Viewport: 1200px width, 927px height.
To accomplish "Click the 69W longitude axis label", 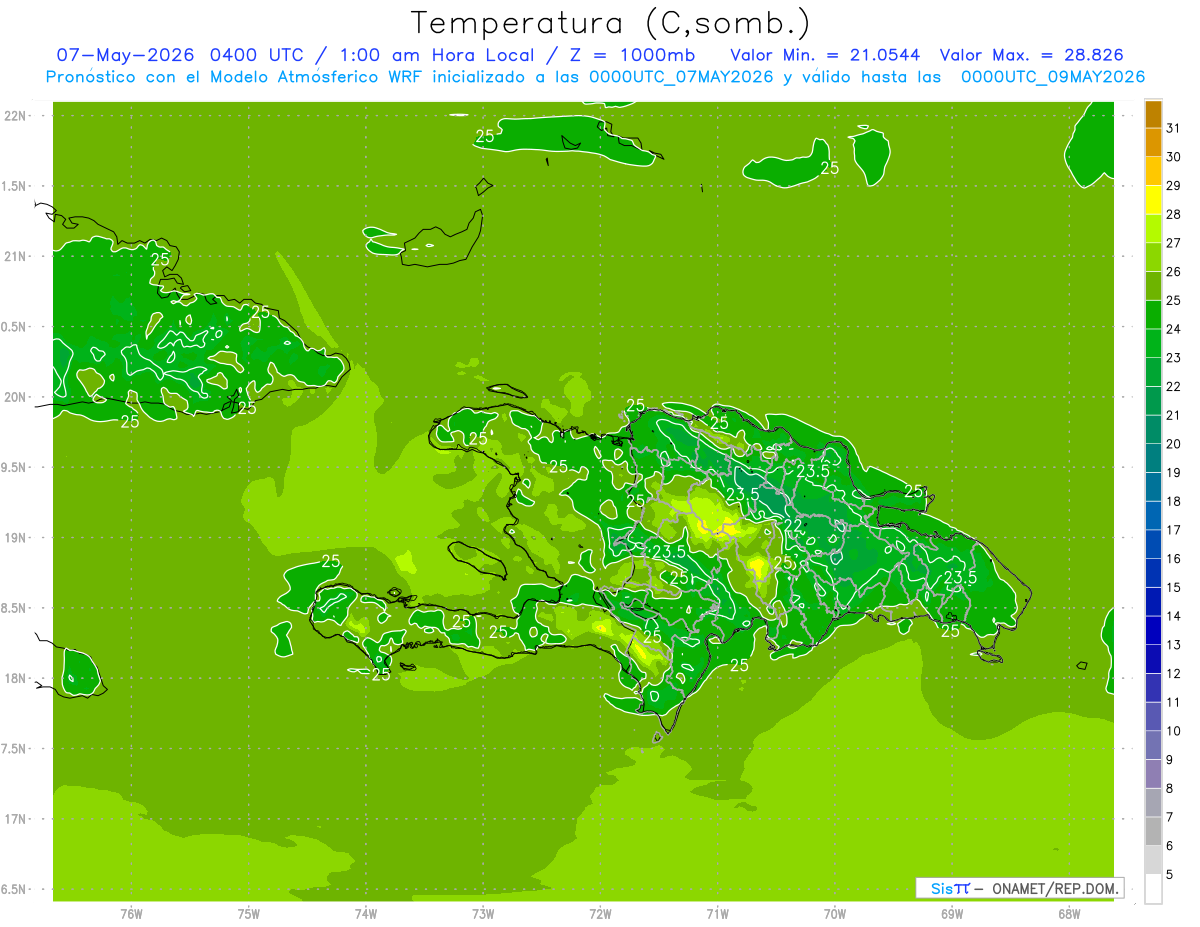I will (952, 914).
